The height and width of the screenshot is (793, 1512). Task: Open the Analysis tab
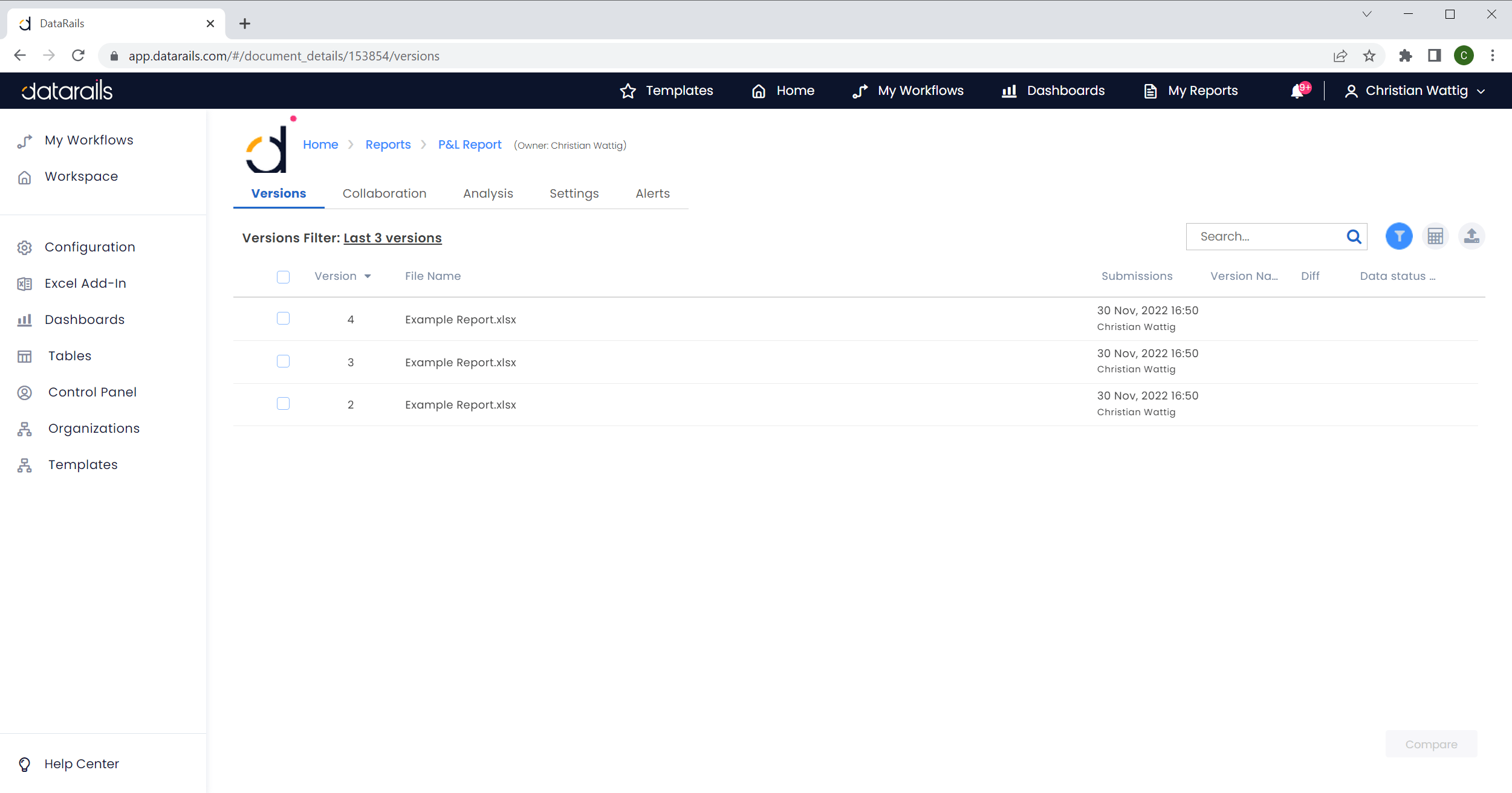(488, 193)
